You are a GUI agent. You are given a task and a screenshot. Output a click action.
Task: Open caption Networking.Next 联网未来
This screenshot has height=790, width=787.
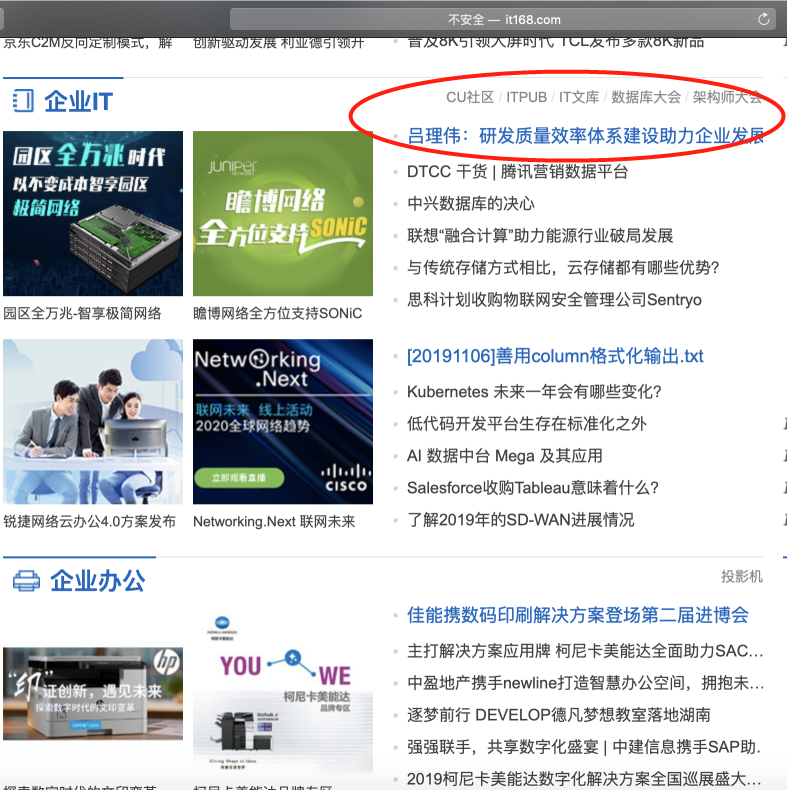tap(275, 521)
